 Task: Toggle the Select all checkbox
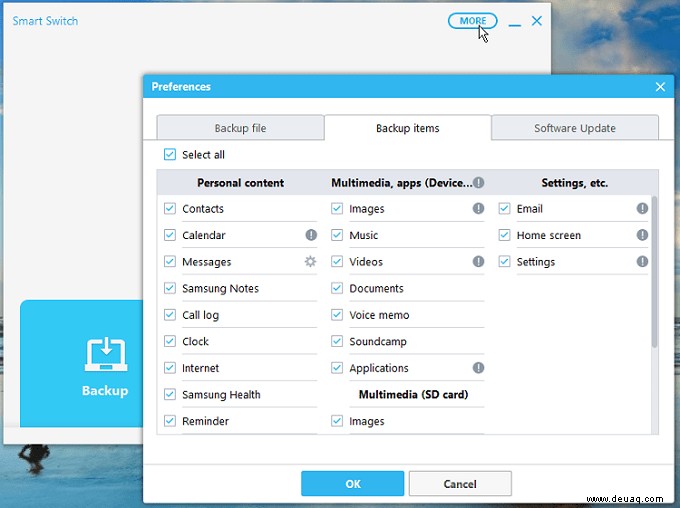[x=170, y=154]
